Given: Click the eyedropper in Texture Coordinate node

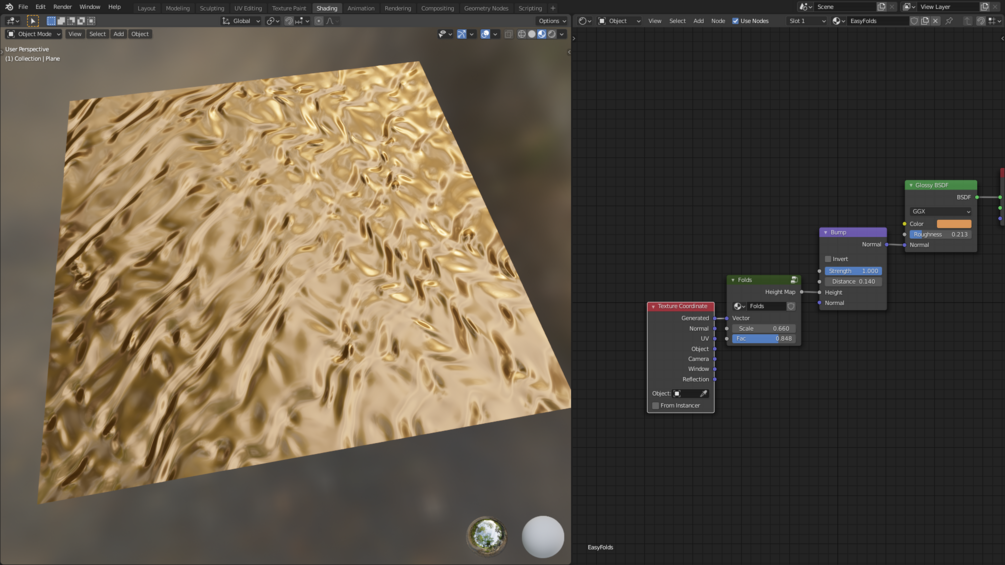Looking at the screenshot, I should [703, 393].
